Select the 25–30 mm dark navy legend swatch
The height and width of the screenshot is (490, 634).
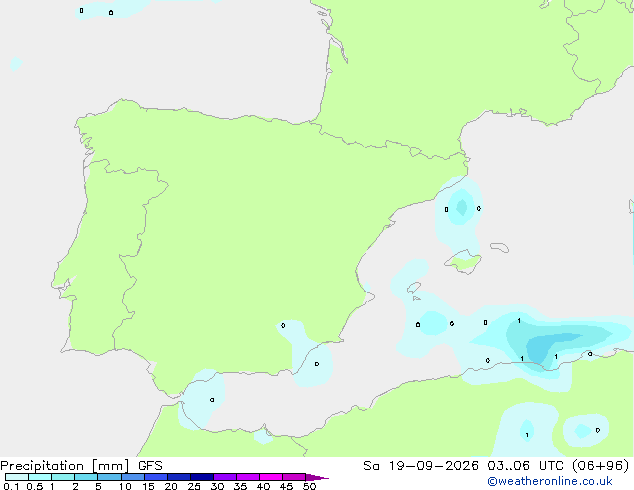[202, 477]
